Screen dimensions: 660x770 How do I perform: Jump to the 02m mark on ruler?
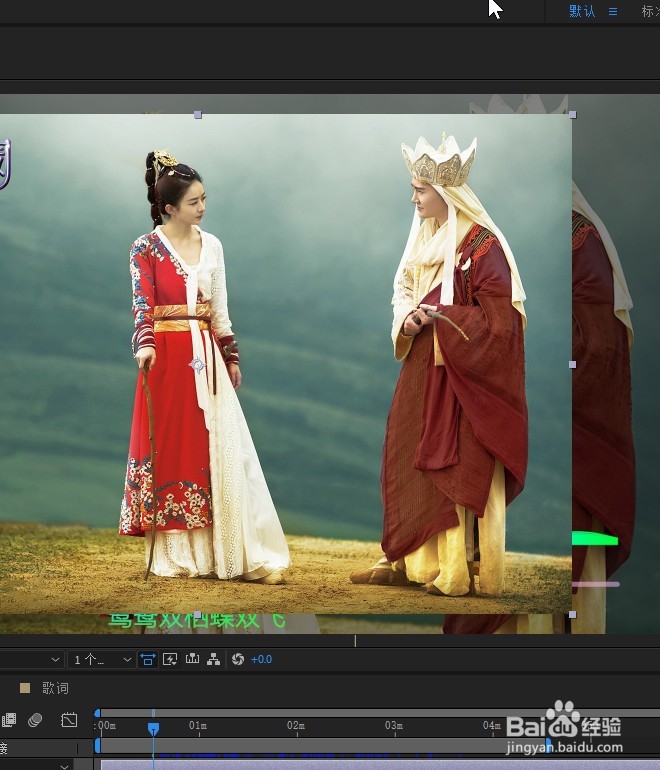[x=296, y=725]
